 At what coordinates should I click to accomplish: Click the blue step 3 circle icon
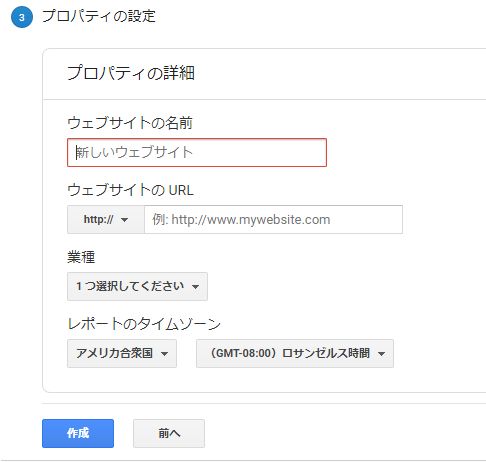[22, 17]
